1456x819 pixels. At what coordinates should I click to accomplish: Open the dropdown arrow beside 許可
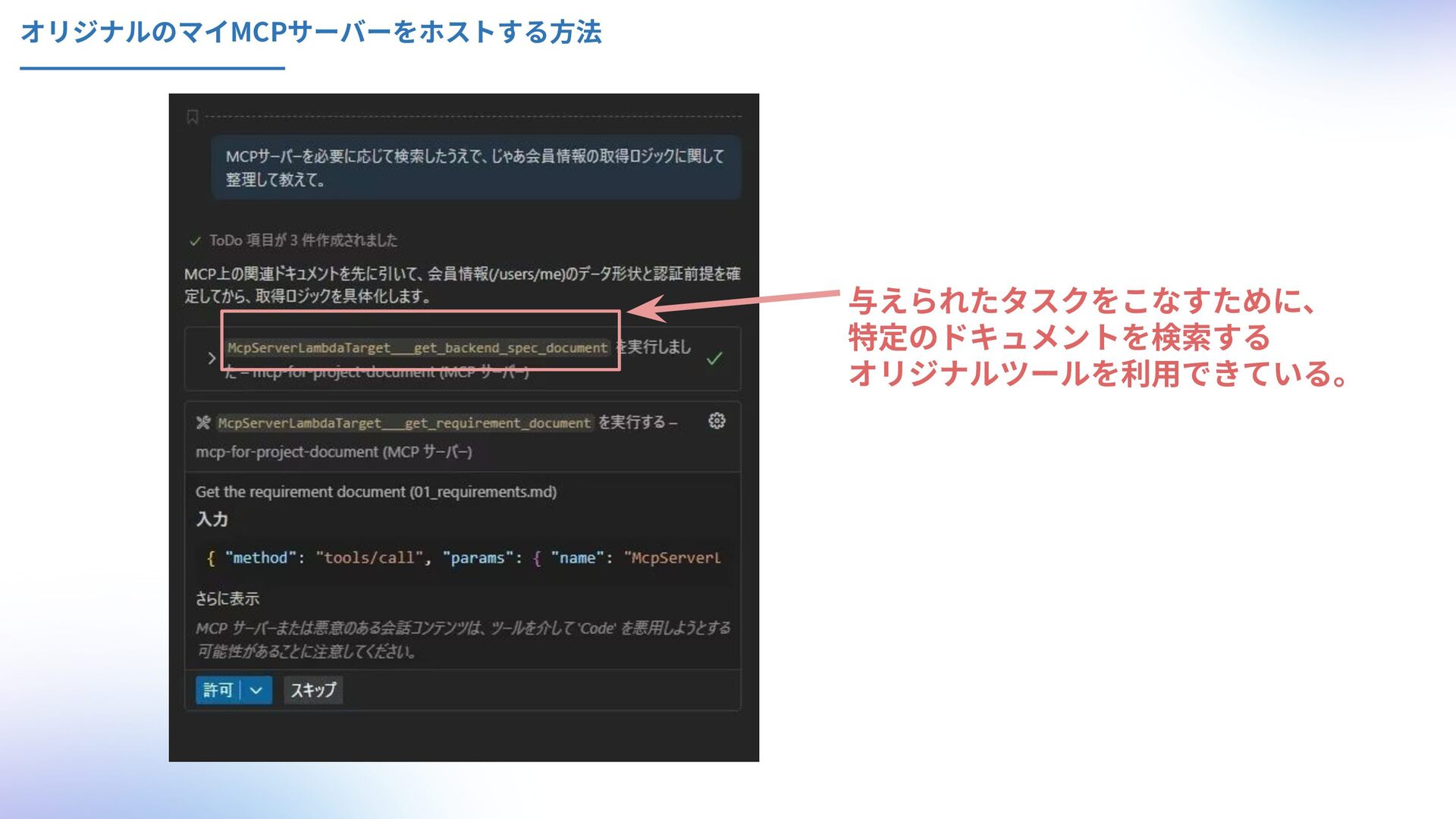[256, 690]
